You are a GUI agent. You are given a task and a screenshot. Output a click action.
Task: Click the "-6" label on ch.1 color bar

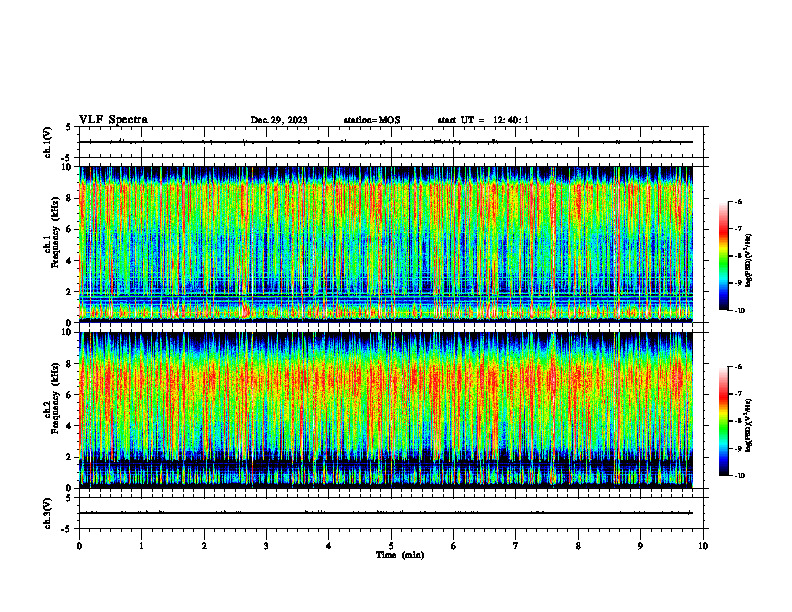[738, 202]
